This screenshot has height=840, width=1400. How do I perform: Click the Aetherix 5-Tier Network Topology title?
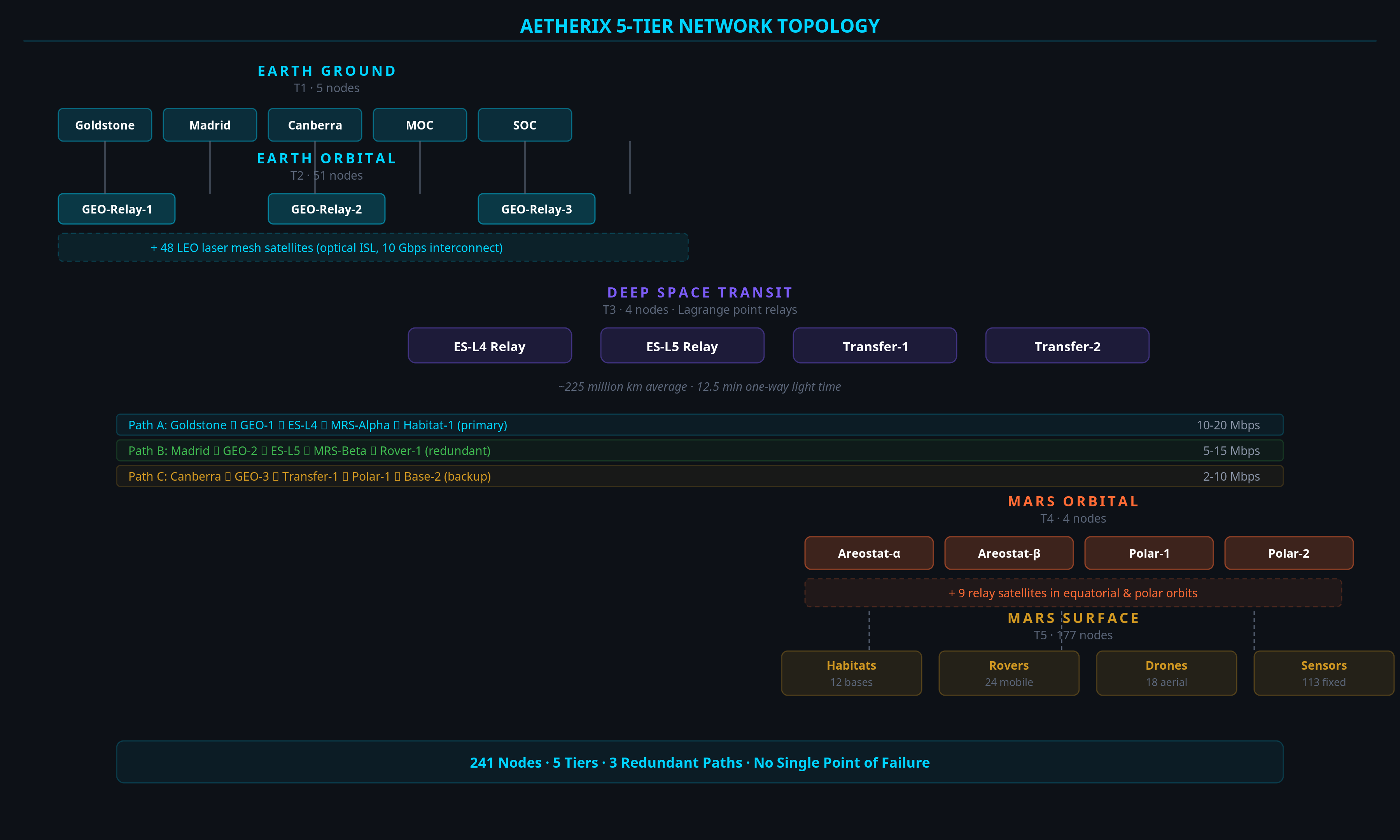700,26
